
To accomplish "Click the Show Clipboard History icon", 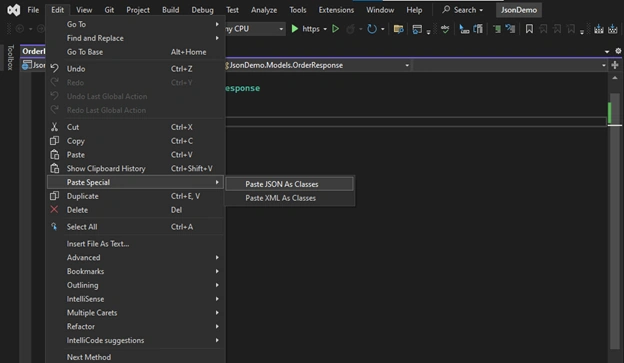I will pyautogui.click(x=55, y=168).
